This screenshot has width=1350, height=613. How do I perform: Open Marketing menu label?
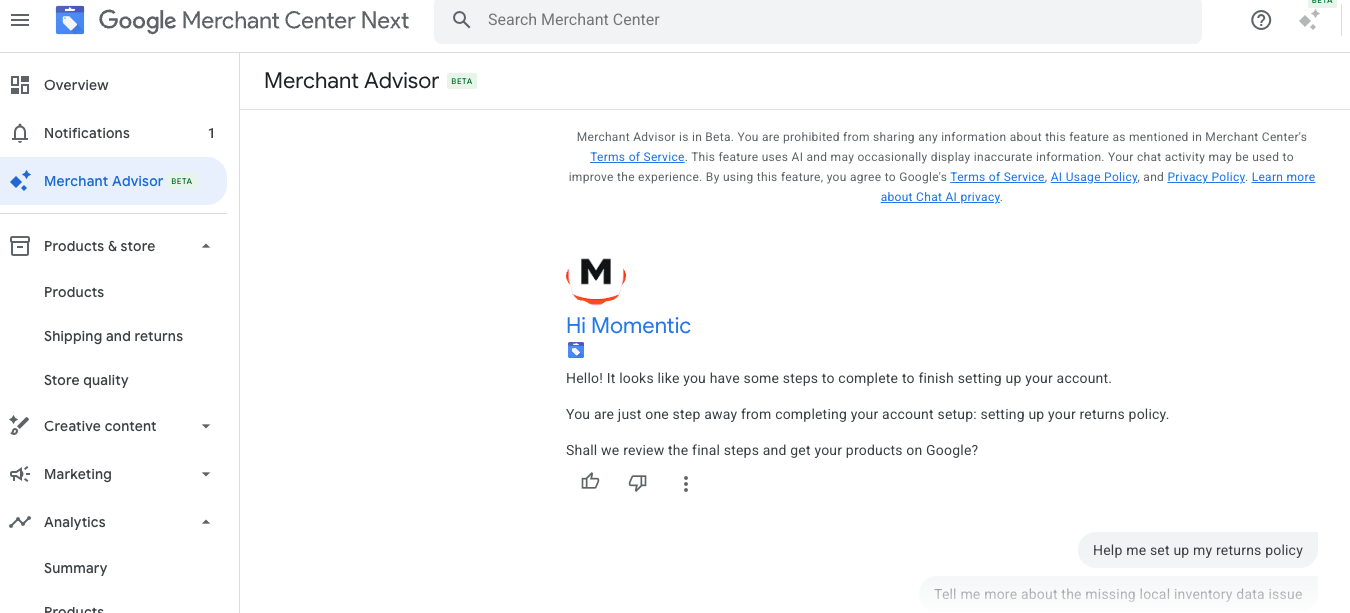coord(78,474)
